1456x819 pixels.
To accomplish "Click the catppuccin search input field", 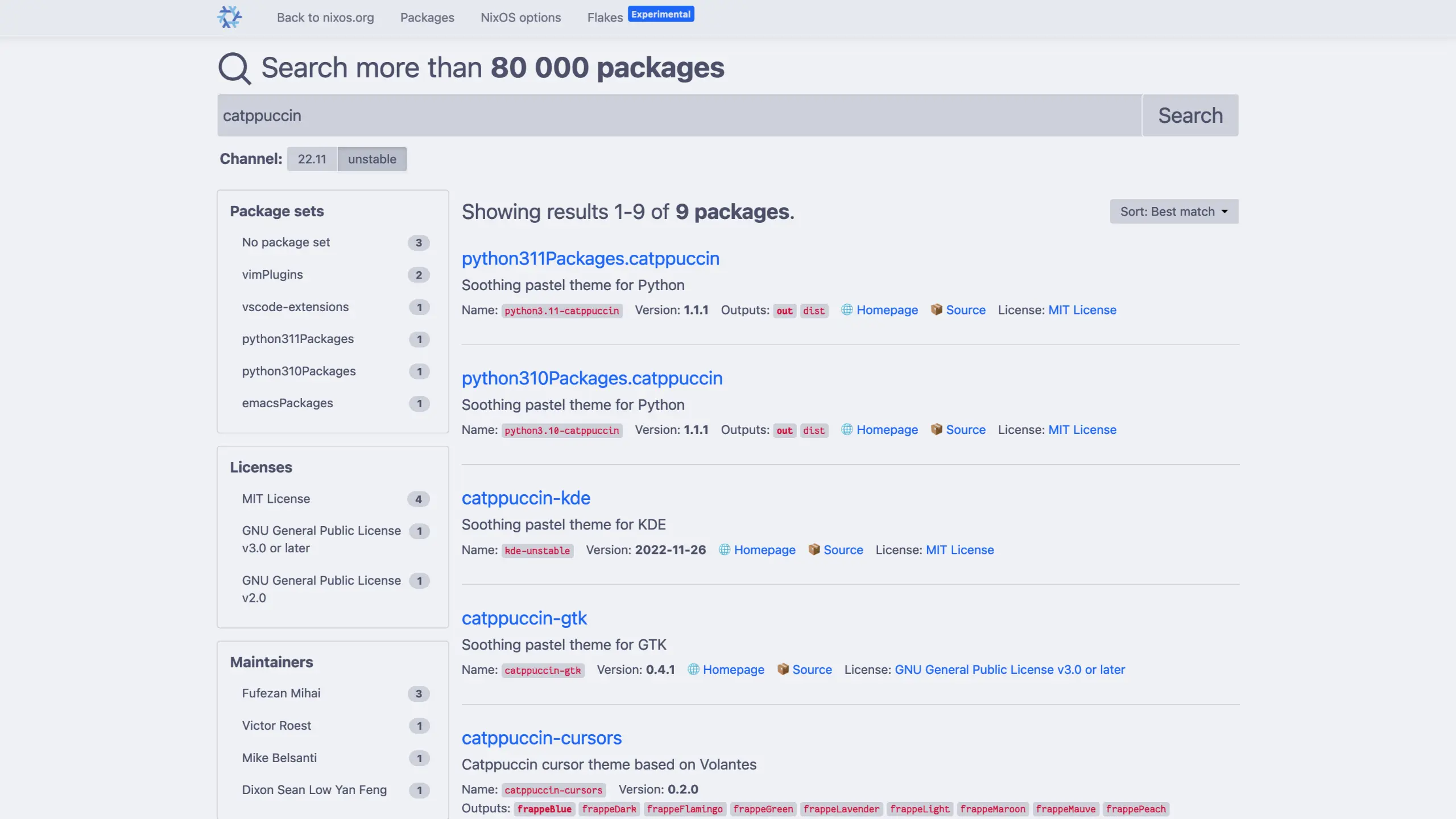I will (x=679, y=115).
